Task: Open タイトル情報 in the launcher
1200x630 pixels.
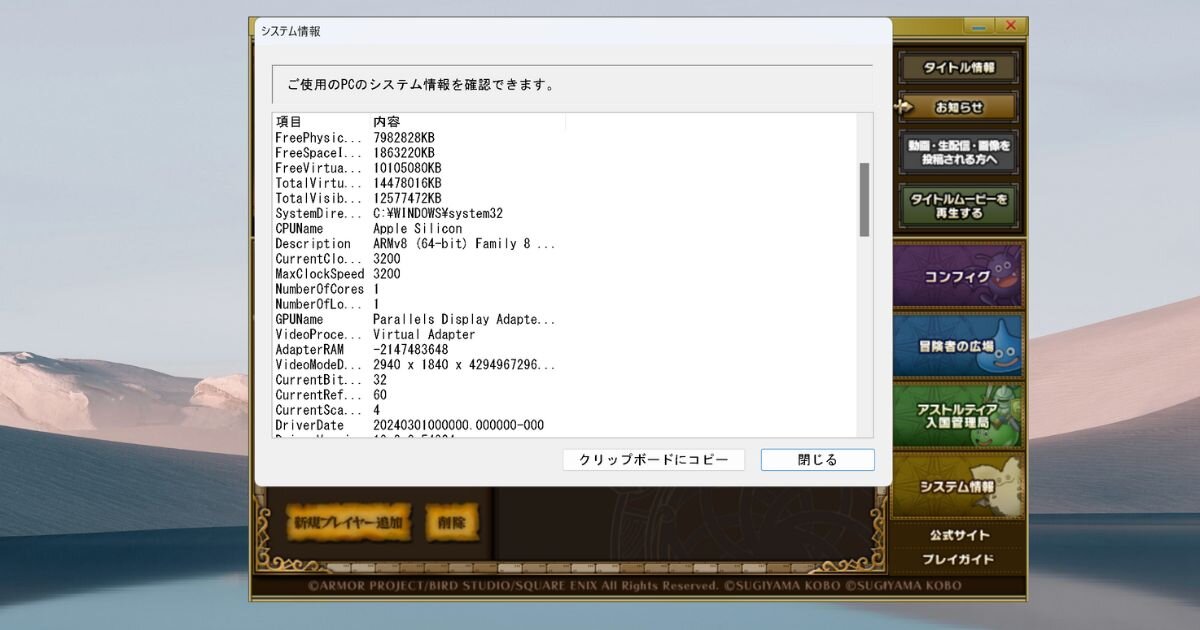Action: [958, 68]
